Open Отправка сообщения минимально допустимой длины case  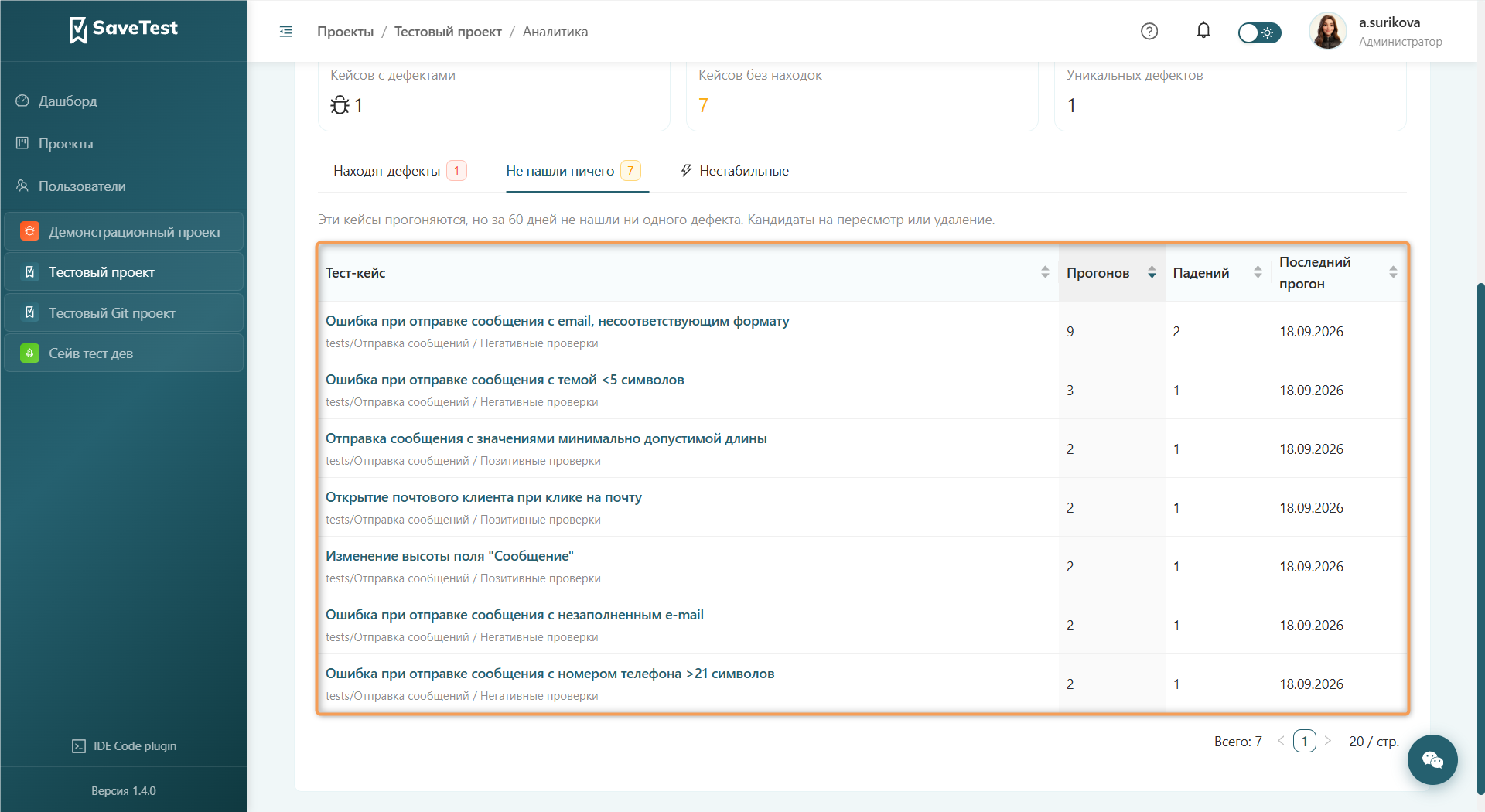click(x=546, y=438)
